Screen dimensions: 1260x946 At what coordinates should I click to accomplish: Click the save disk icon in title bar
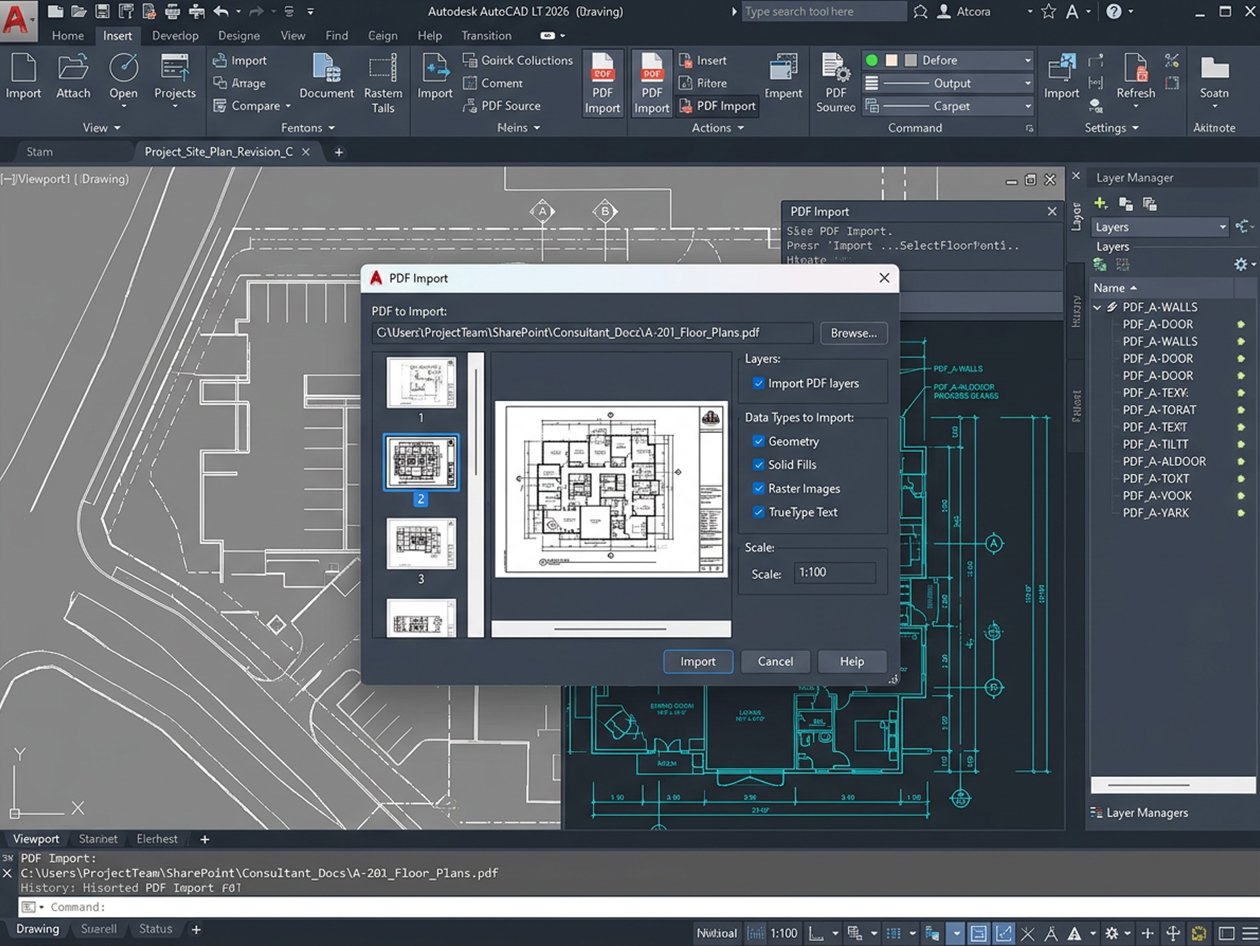[x=101, y=12]
